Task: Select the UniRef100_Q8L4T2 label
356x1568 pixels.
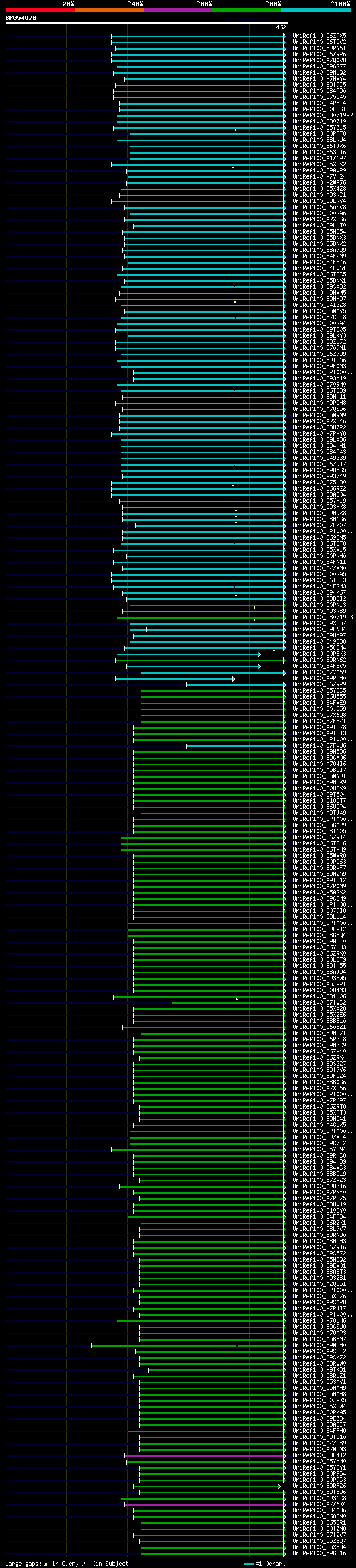Action: tap(319, 1456)
